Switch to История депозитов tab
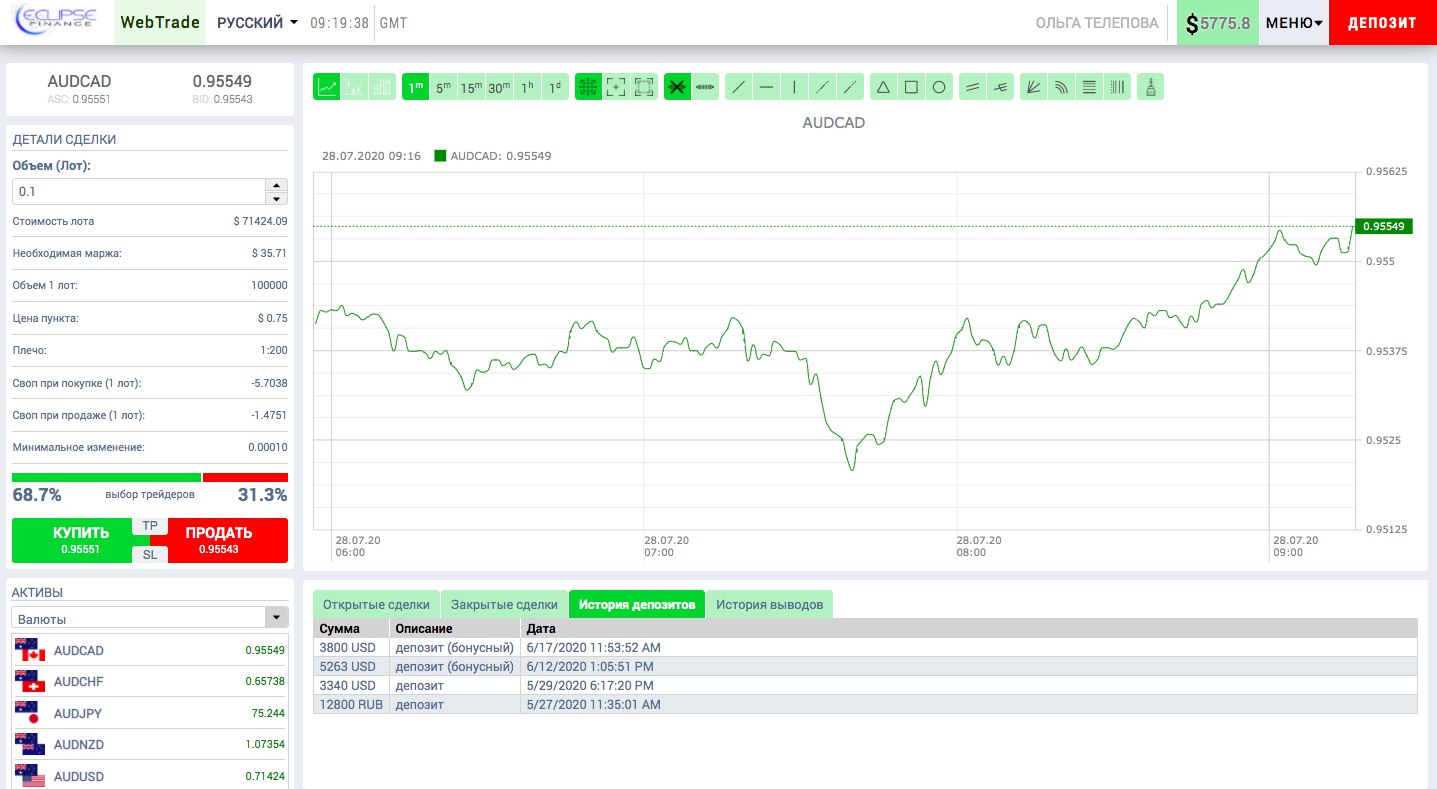 [637, 604]
